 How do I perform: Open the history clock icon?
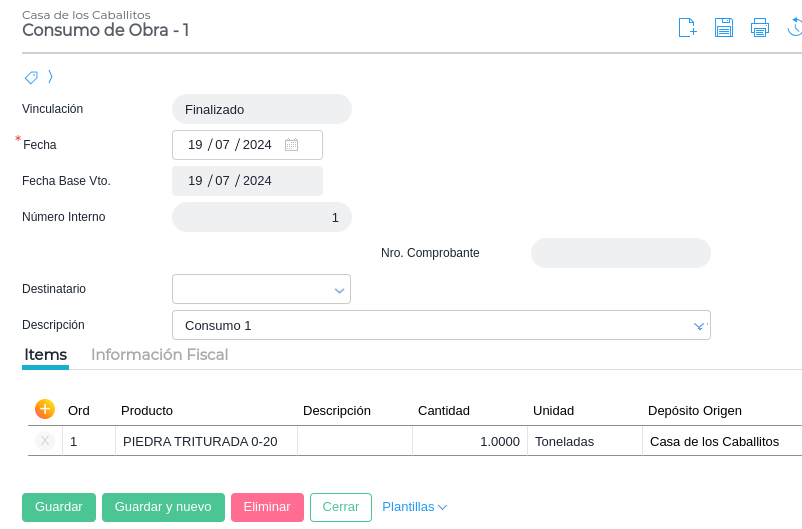point(795,28)
